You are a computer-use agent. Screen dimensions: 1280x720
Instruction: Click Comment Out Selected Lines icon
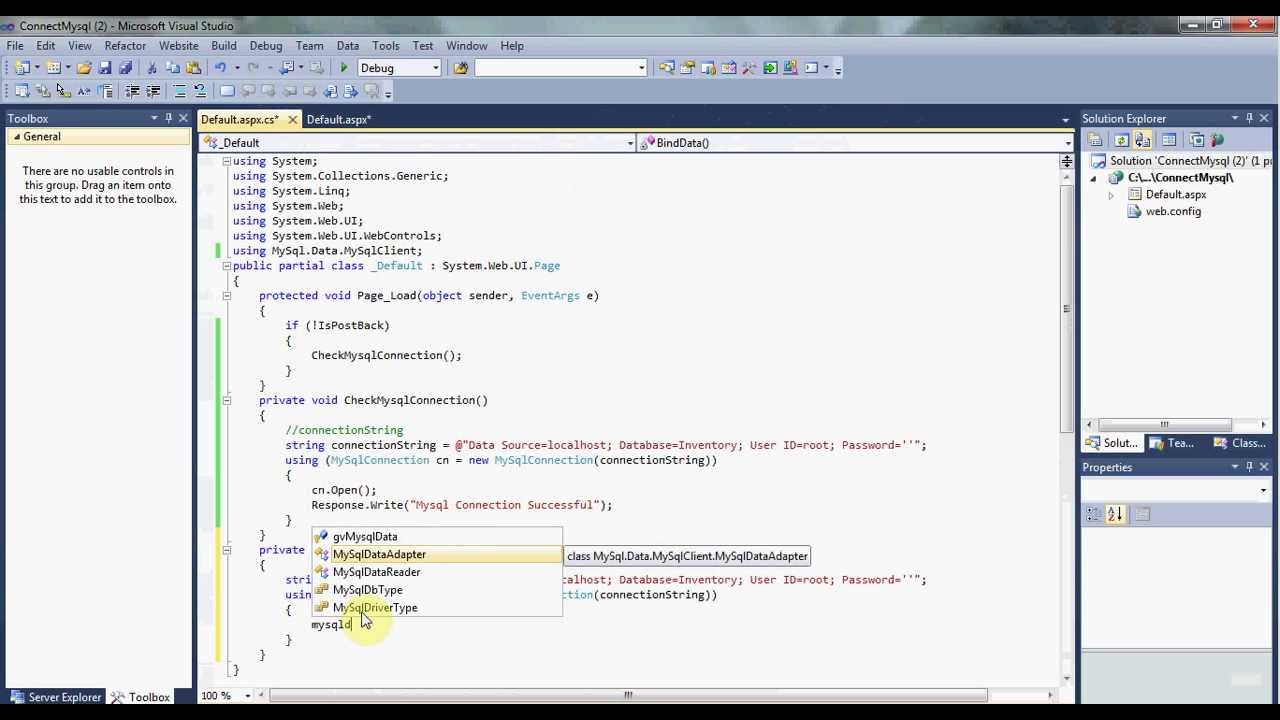pos(180,91)
